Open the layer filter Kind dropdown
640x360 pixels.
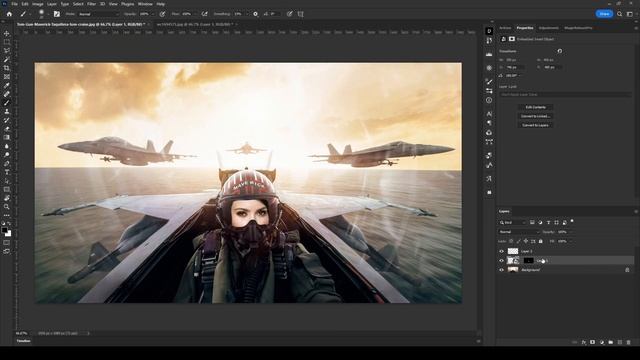pos(513,222)
